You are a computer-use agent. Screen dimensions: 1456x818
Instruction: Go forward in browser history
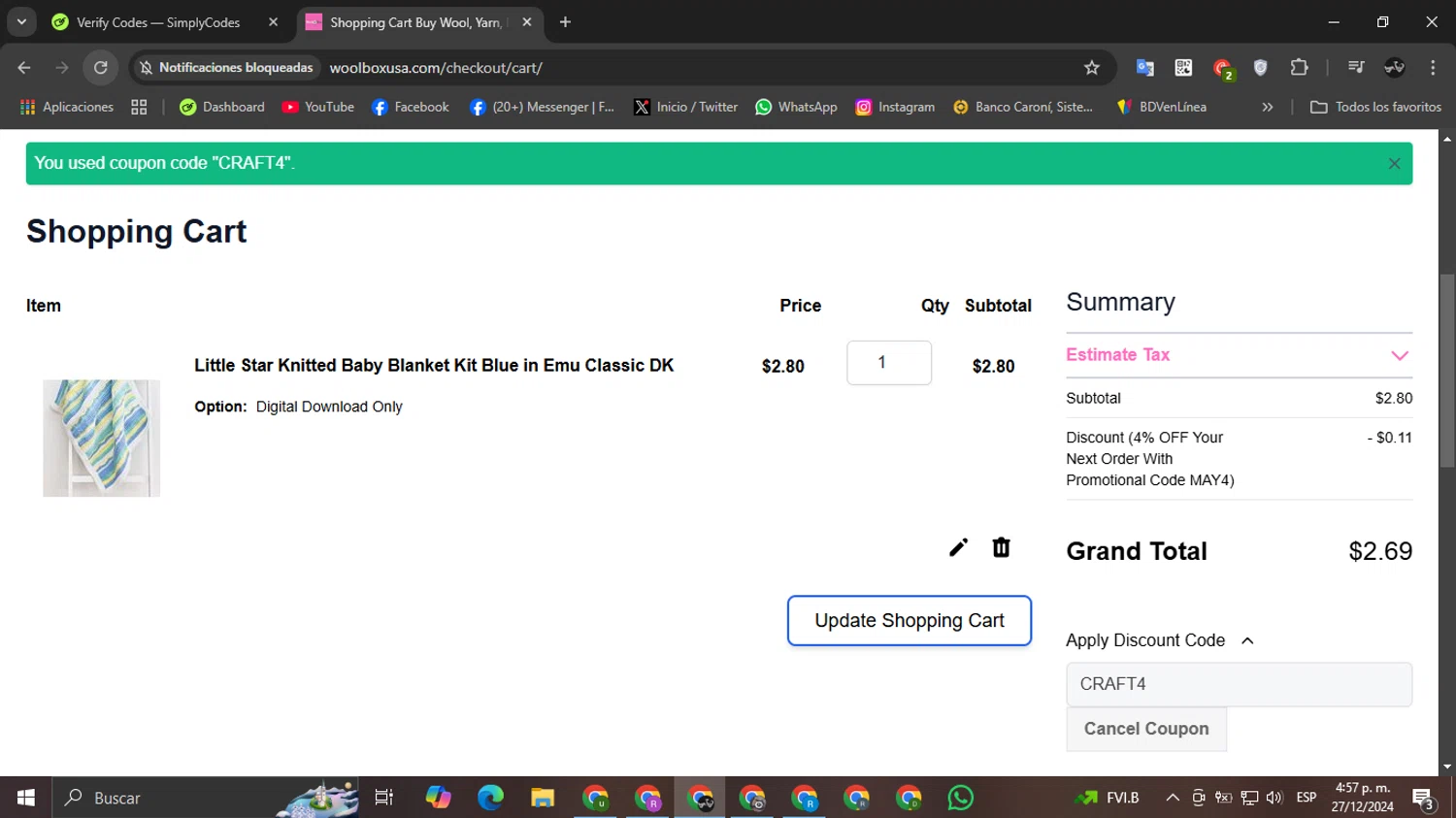(x=62, y=68)
